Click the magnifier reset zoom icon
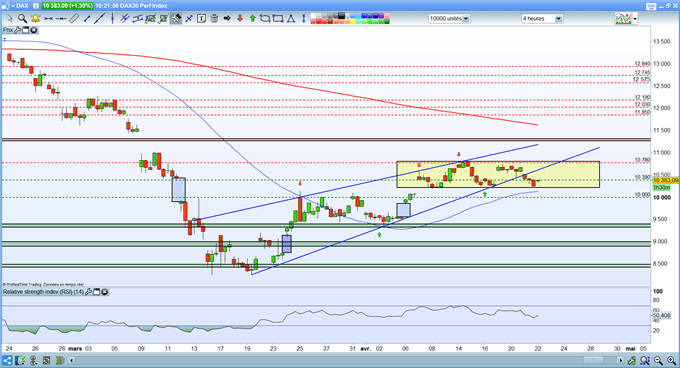 click(645, 361)
